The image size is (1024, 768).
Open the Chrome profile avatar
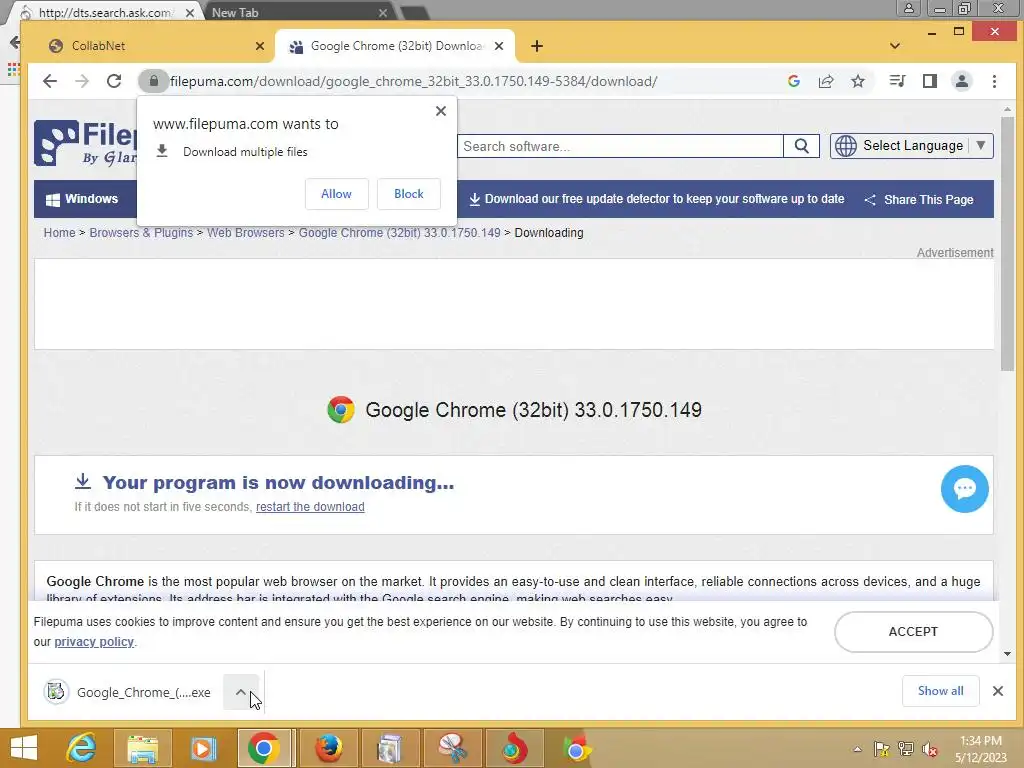tap(962, 81)
